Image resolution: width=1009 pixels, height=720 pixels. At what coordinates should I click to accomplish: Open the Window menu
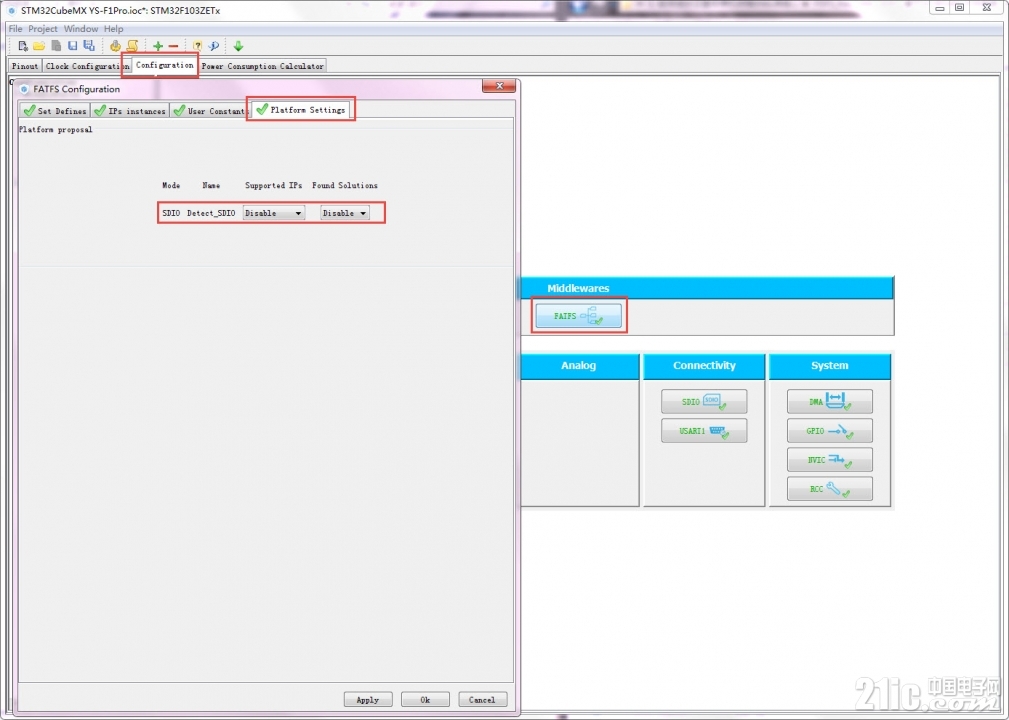pos(80,29)
